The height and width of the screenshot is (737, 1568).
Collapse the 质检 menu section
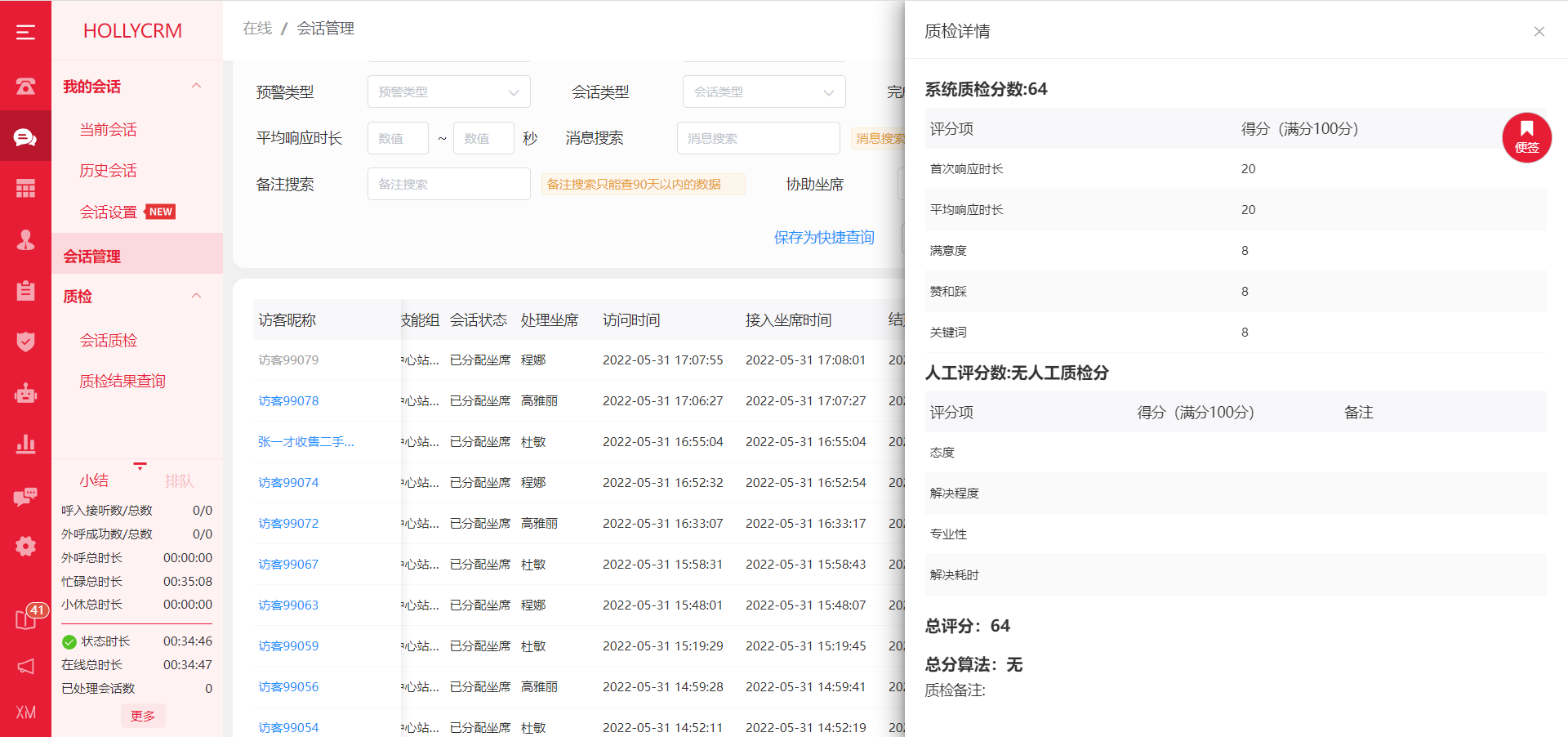196,296
